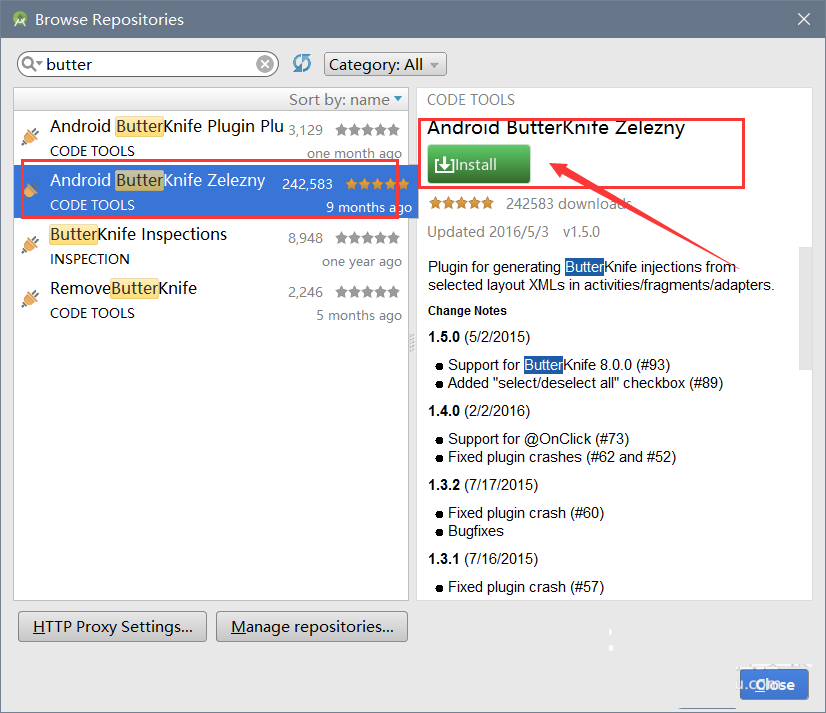Click the splitter handle between list and details

tap(412, 343)
